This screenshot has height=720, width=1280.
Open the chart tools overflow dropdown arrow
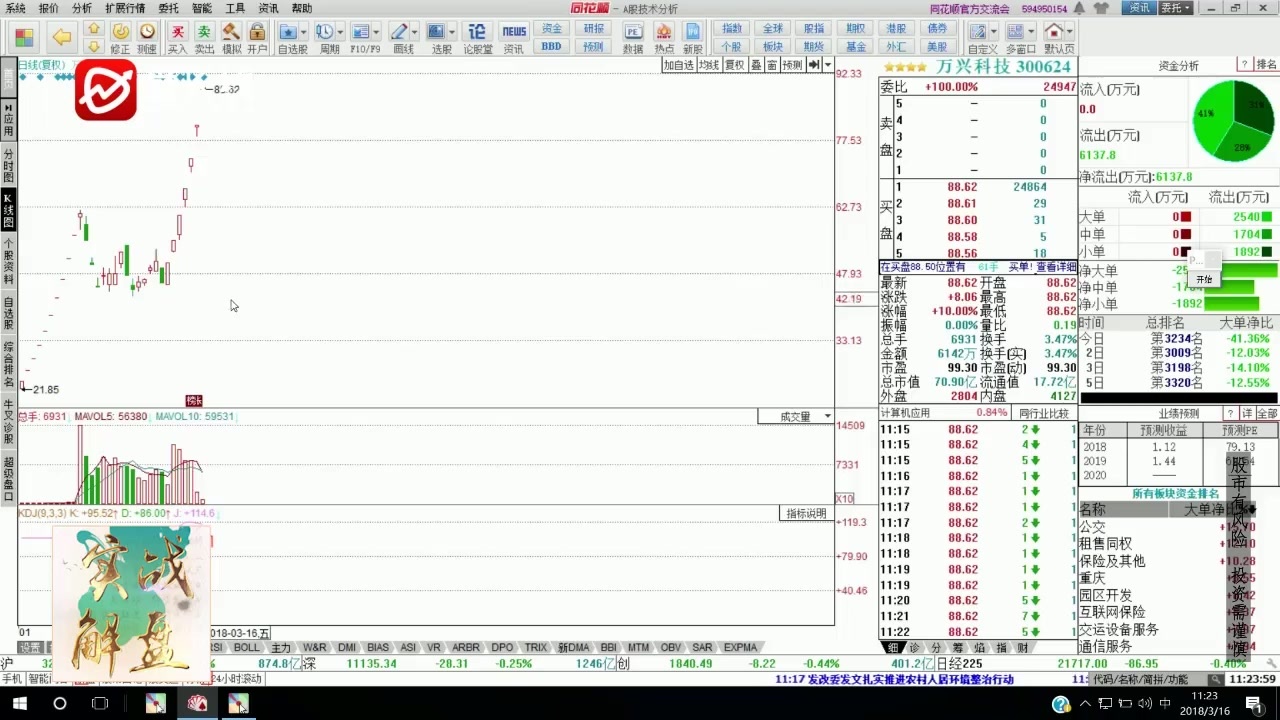click(x=827, y=65)
